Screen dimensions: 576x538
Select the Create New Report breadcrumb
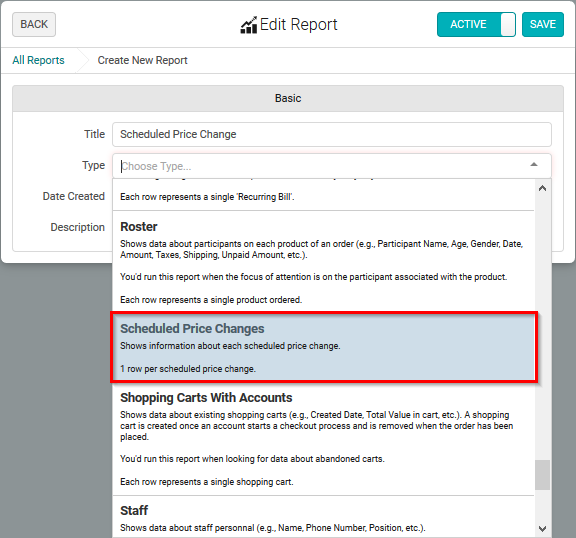coord(143,60)
